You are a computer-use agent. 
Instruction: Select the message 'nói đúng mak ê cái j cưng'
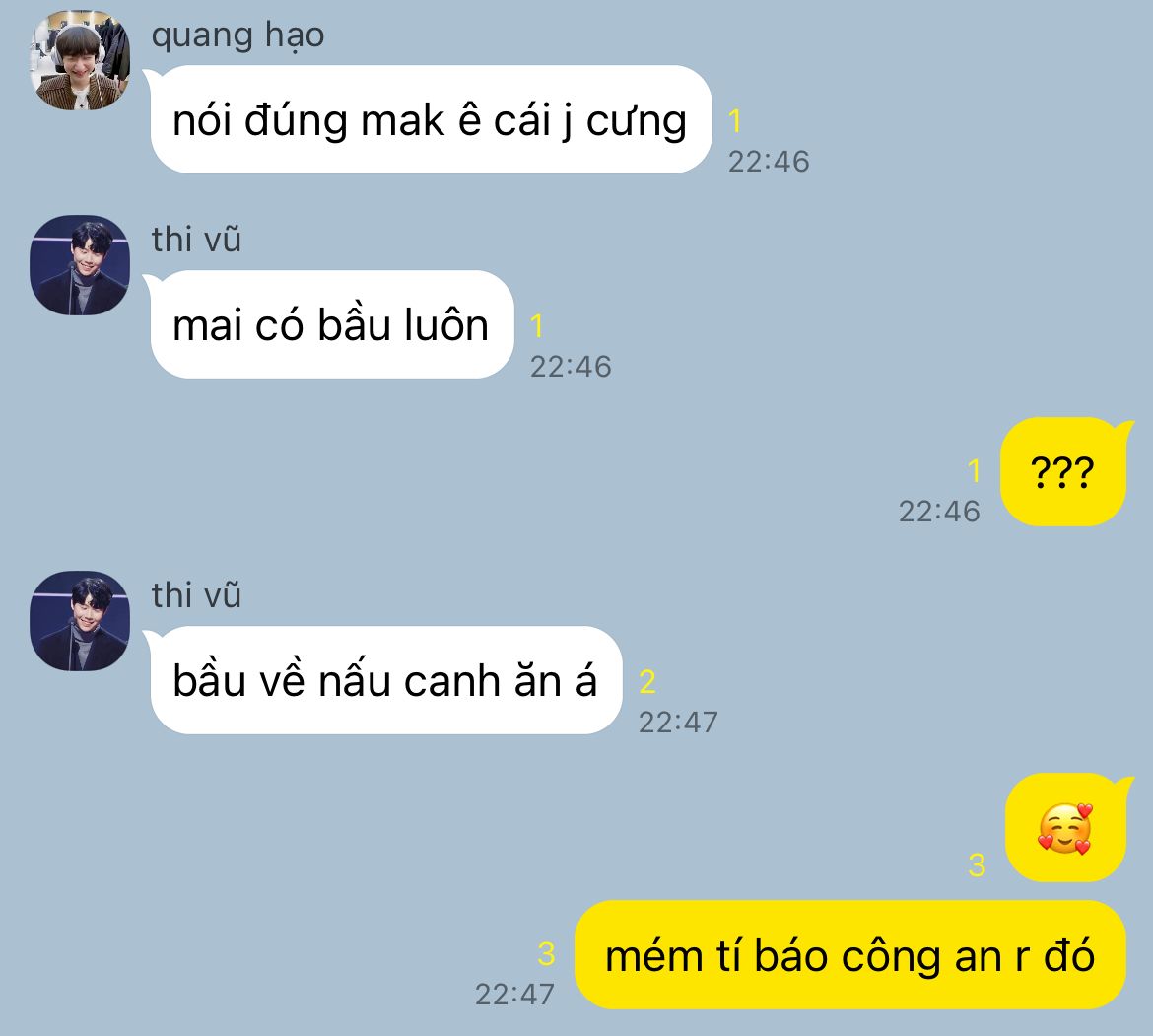tap(431, 120)
